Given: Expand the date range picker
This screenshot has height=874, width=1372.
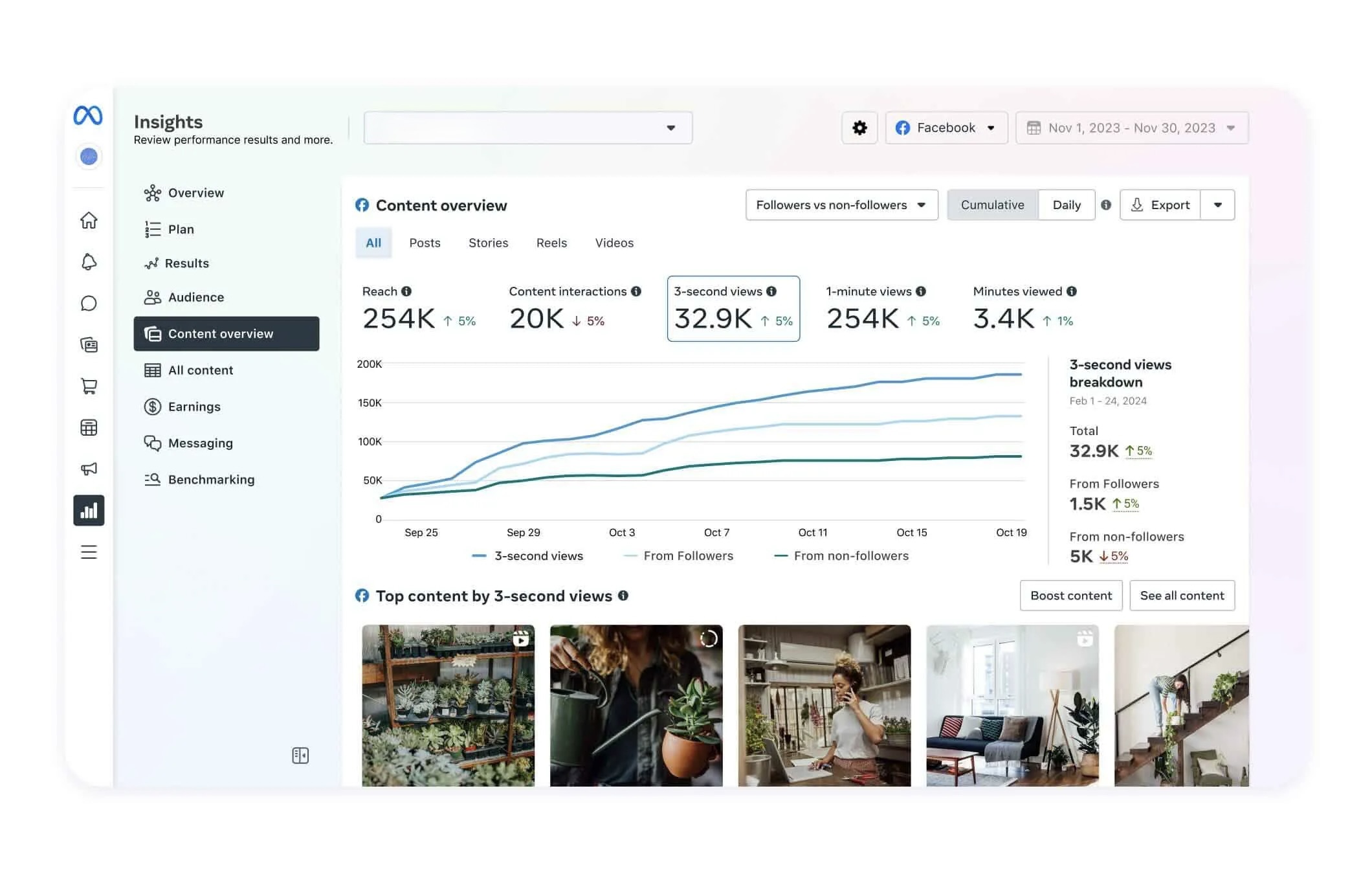Looking at the screenshot, I should [x=1131, y=128].
